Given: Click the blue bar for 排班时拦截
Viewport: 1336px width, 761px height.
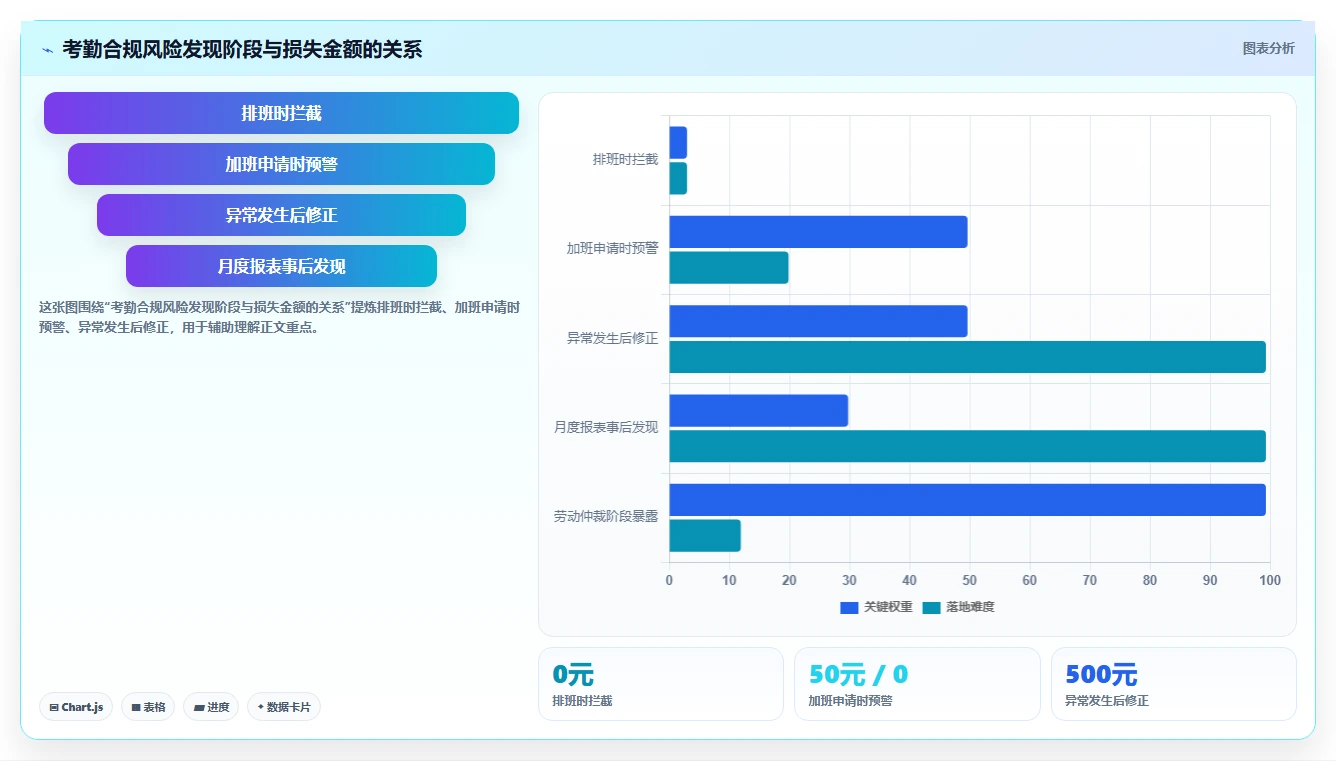Looking at the screenshot, I should [x=678, y=143].
